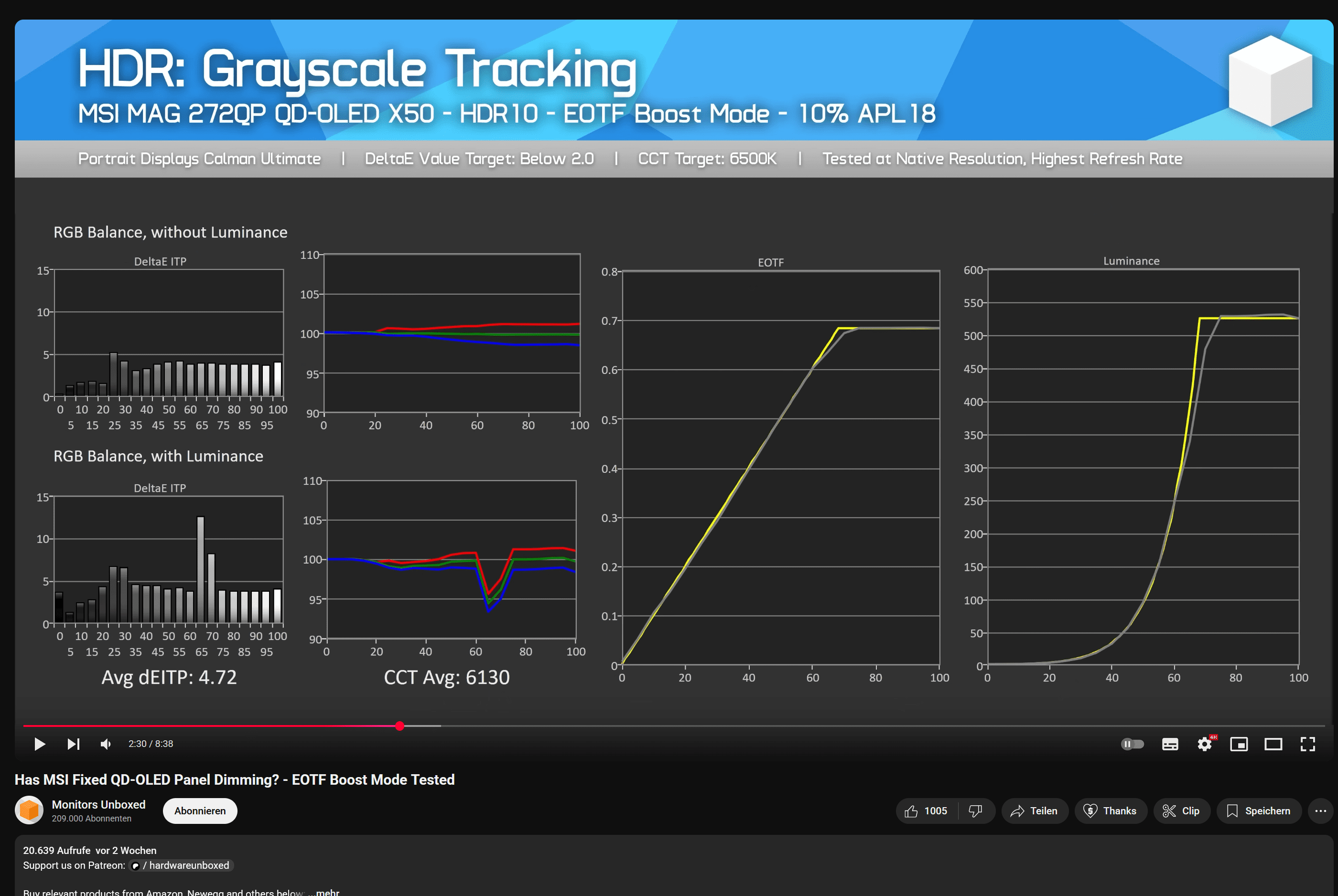Play the paused video
This screenshot has height=896, width=1338.
pos(40,744)
